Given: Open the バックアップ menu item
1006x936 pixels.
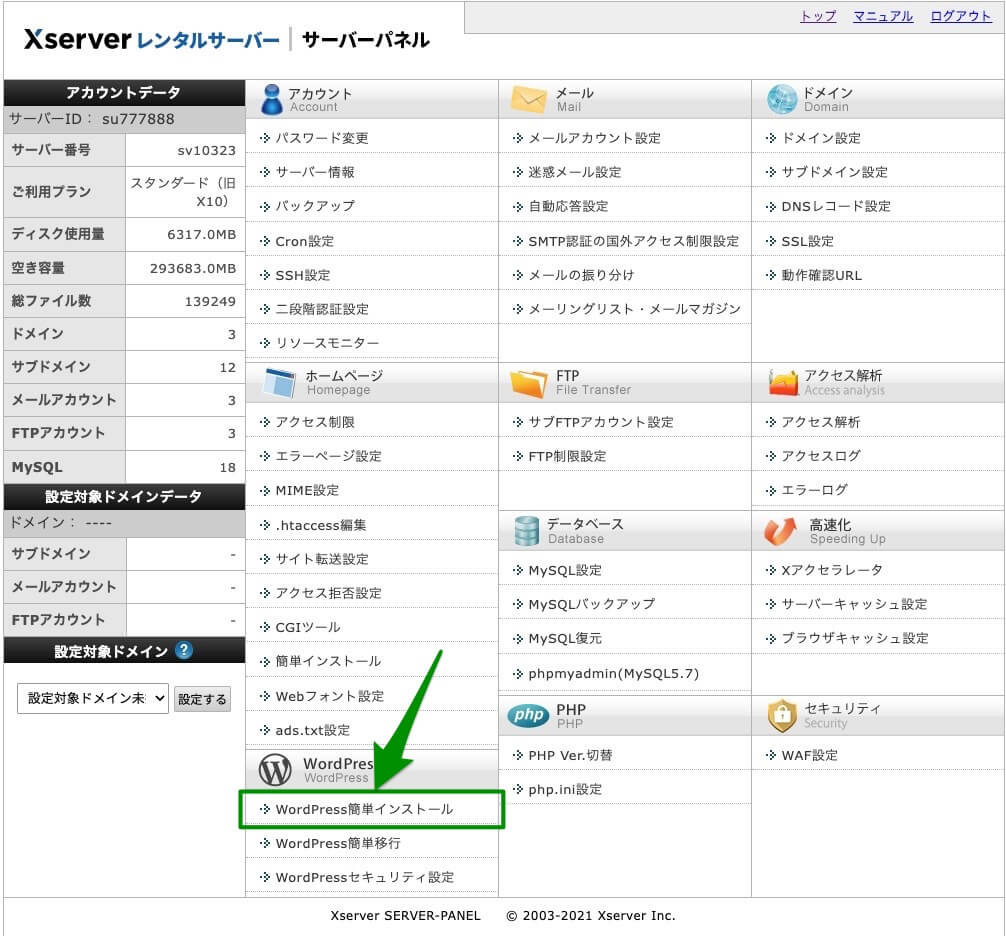Looking at the screenshot, I should pos(315,207).
